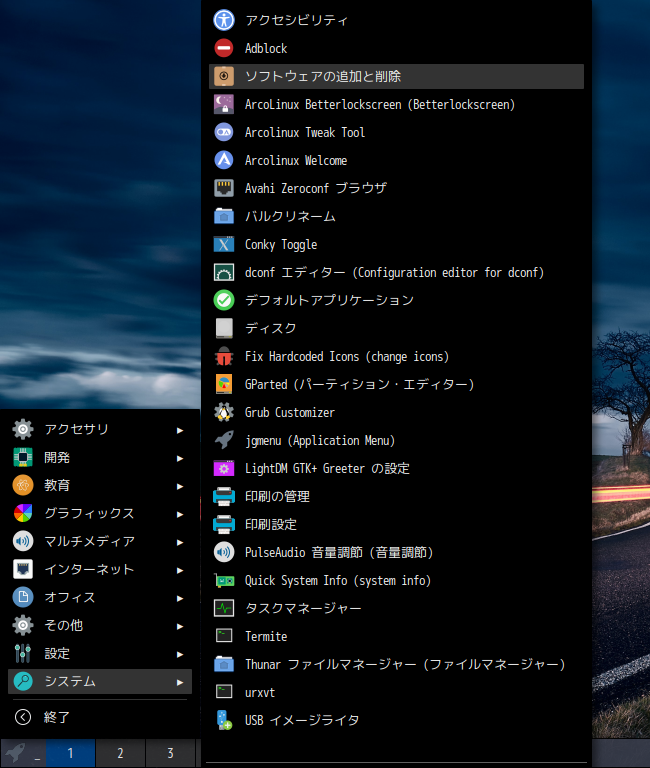650x768 pixels.
Task: Expand the グラフィックス submenu arrow
Action: [x=180, y=514]
